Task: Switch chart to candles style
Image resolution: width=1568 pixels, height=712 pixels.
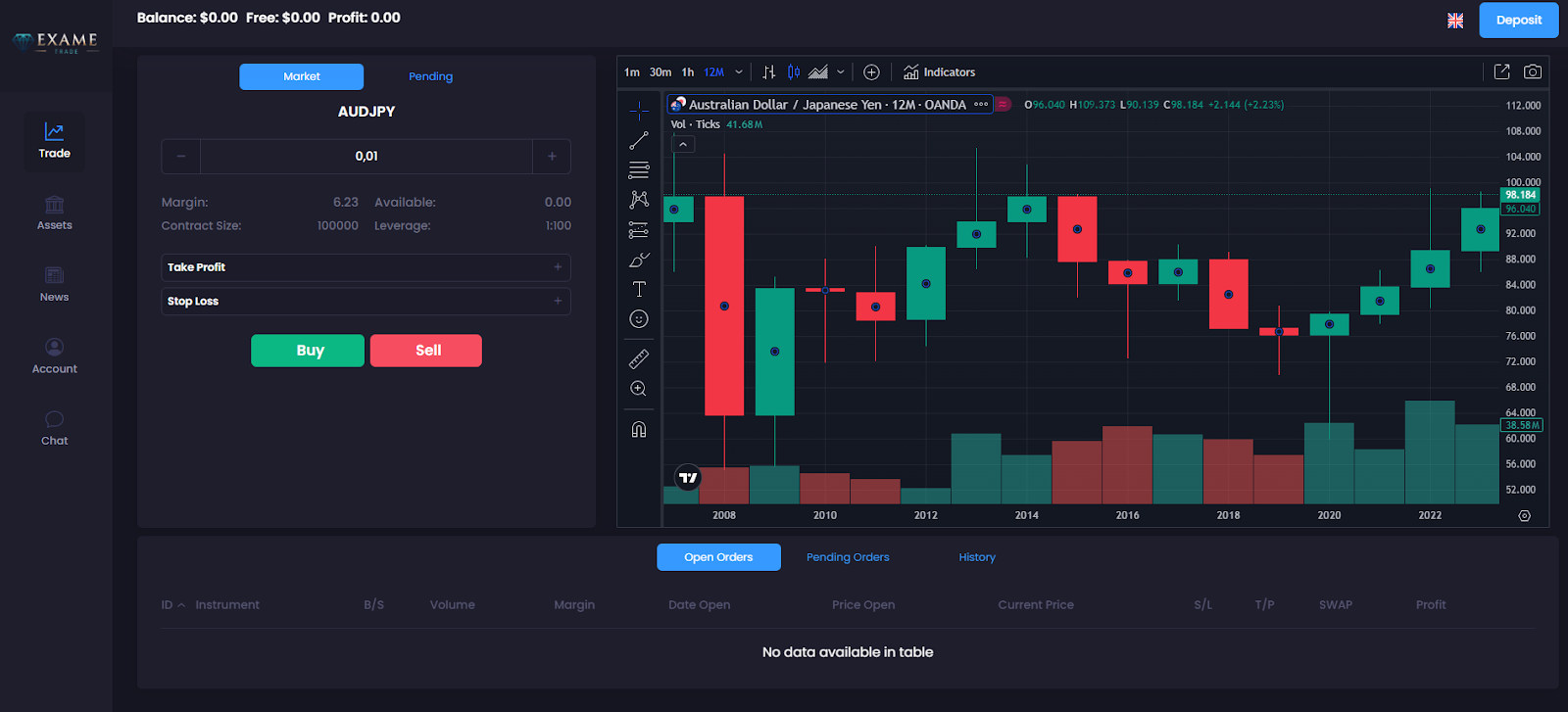Action: 794,72
